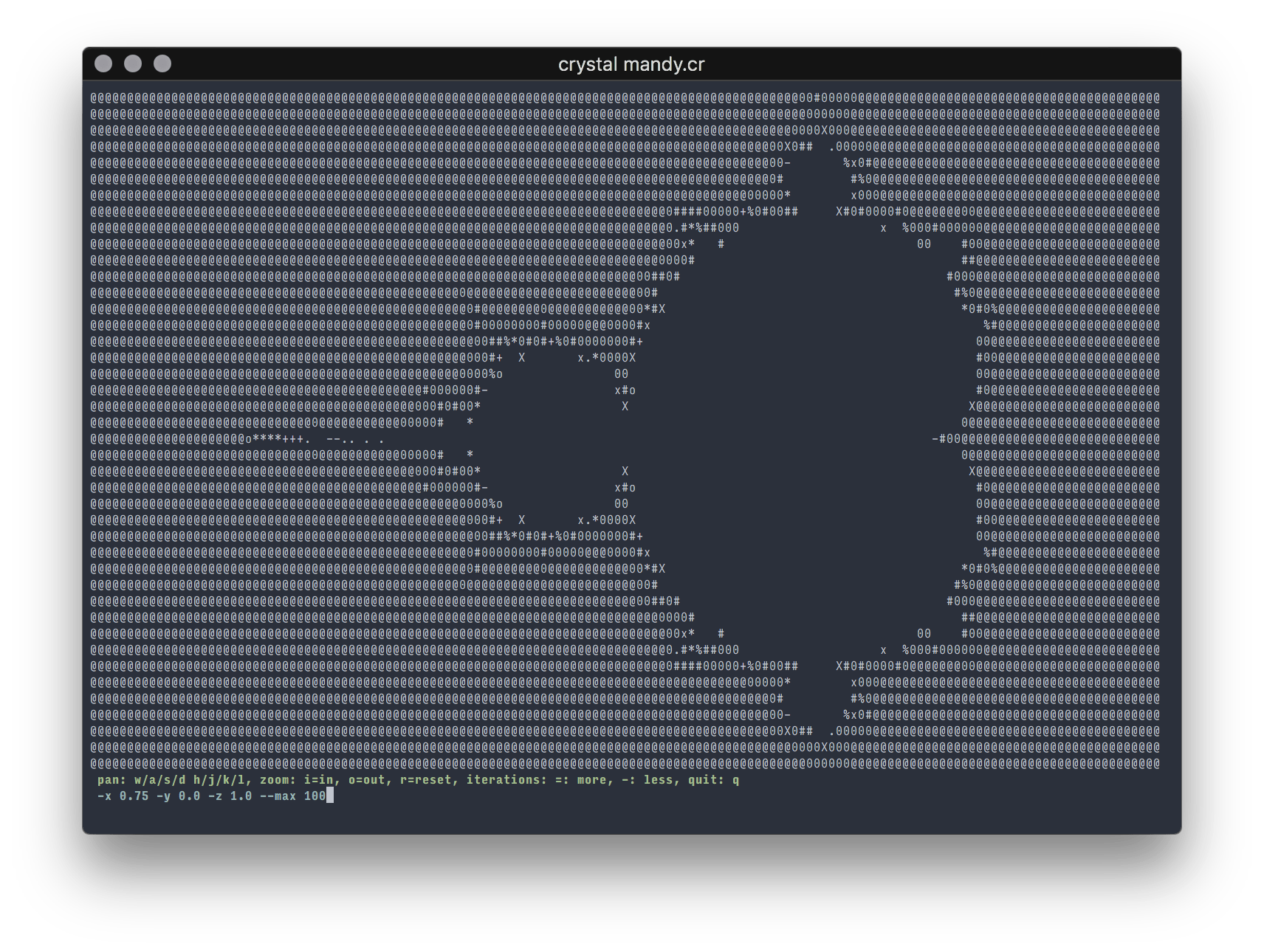Minimize the crystal mandy.cr terminal window

coord(133,64)
